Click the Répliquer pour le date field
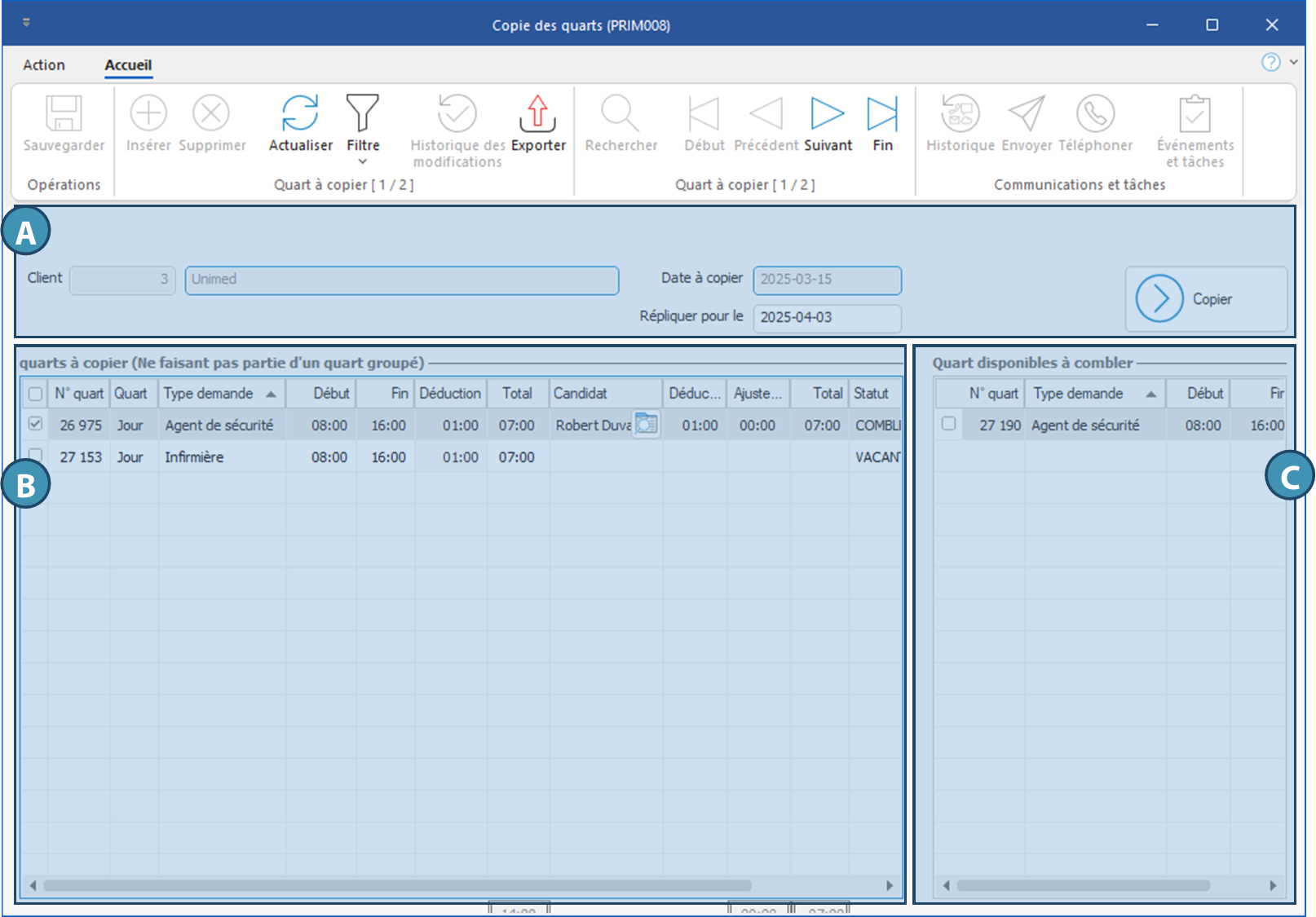Viewport: 1316px width, 917px height. coord(826,317)
